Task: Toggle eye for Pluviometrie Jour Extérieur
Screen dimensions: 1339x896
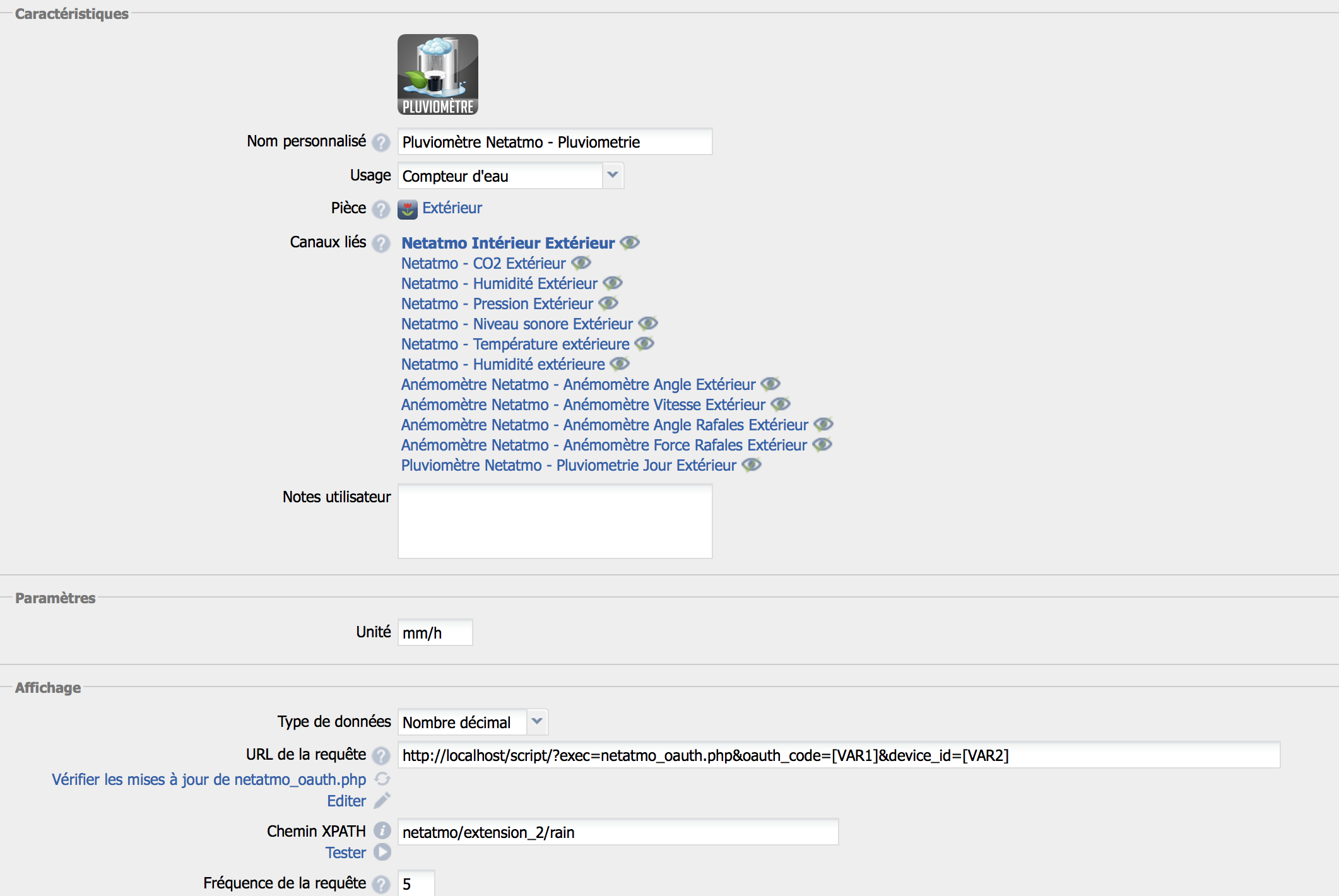Action: coord(752,464)
